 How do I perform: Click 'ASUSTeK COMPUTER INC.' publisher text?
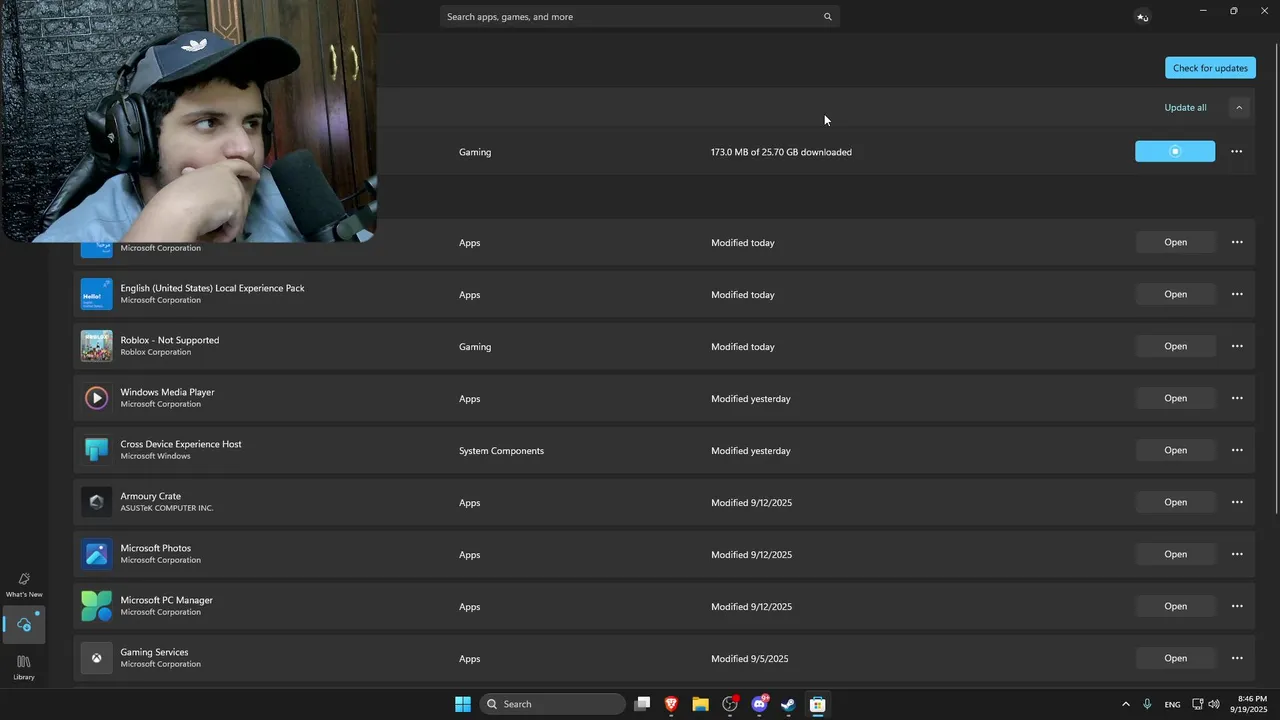pos(167,508)
